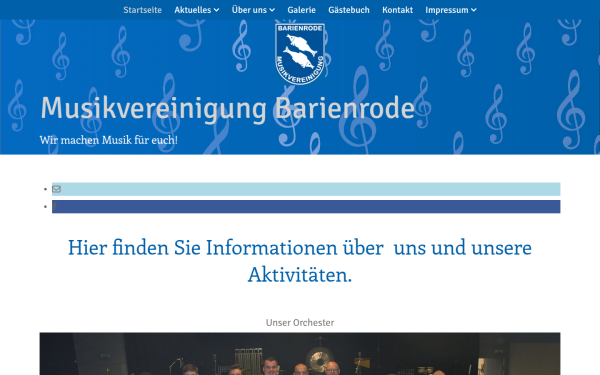Expand the Aktuelles dropdown chevron
The height and width of the screenshot is (375, 600).
pos(217,10)
